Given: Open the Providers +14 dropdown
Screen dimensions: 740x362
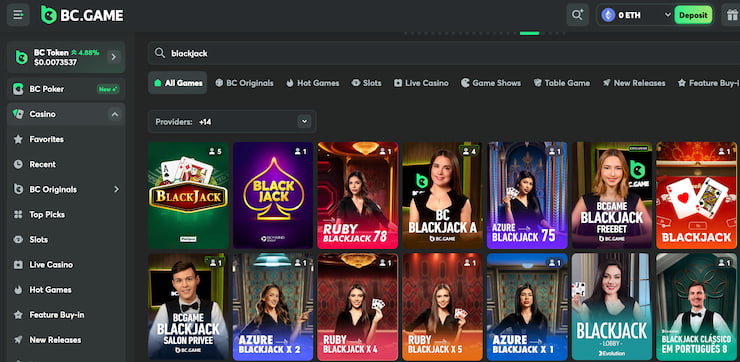Looking at the screenshot, I should click(x=232, y=122).
